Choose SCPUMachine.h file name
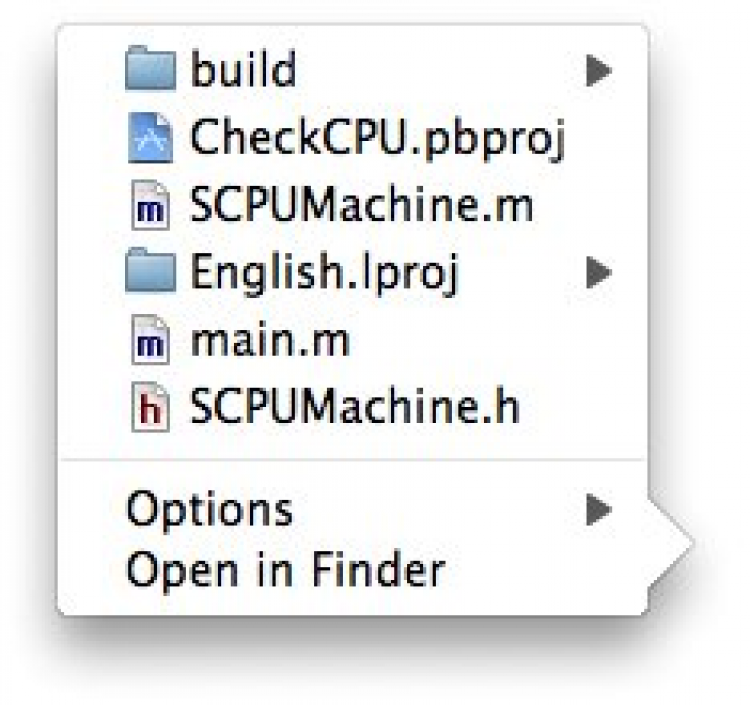 pyautogui.click(x=354, y=410)
